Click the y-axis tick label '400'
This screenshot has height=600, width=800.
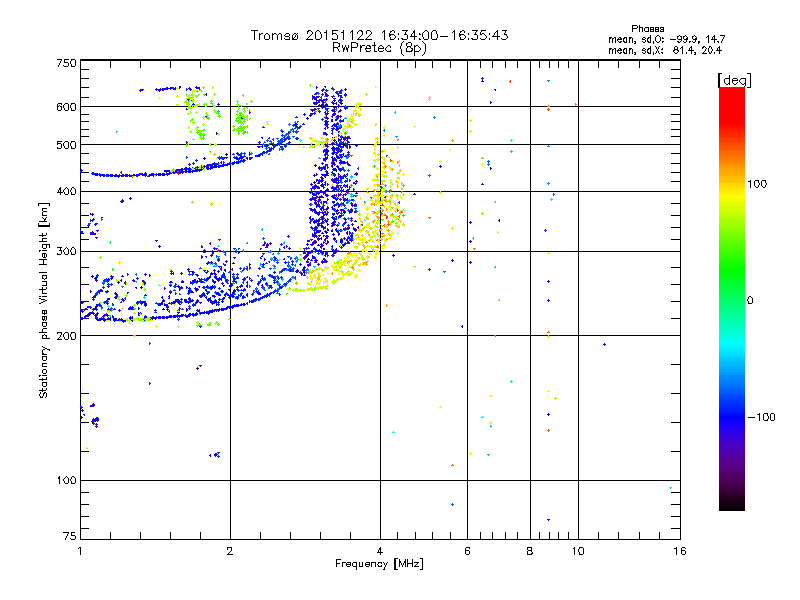(66, 192)
